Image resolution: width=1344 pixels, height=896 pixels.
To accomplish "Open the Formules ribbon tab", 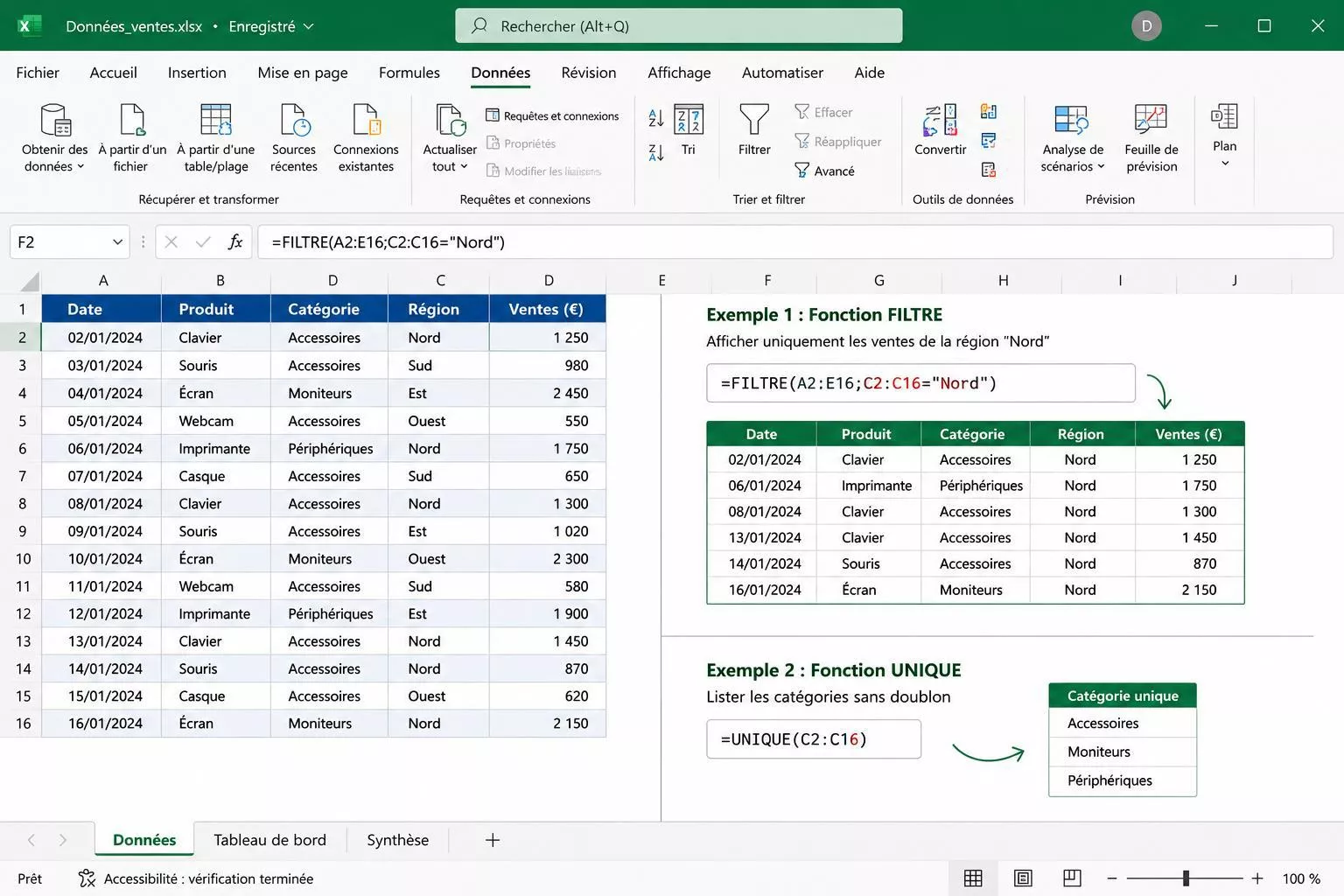I will point(409,73).
